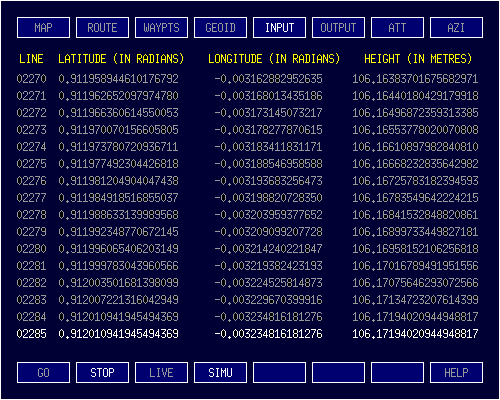Click height value on line 02281
The width and height of the screenshot is (500, 400).
click(x=415, y=266)
